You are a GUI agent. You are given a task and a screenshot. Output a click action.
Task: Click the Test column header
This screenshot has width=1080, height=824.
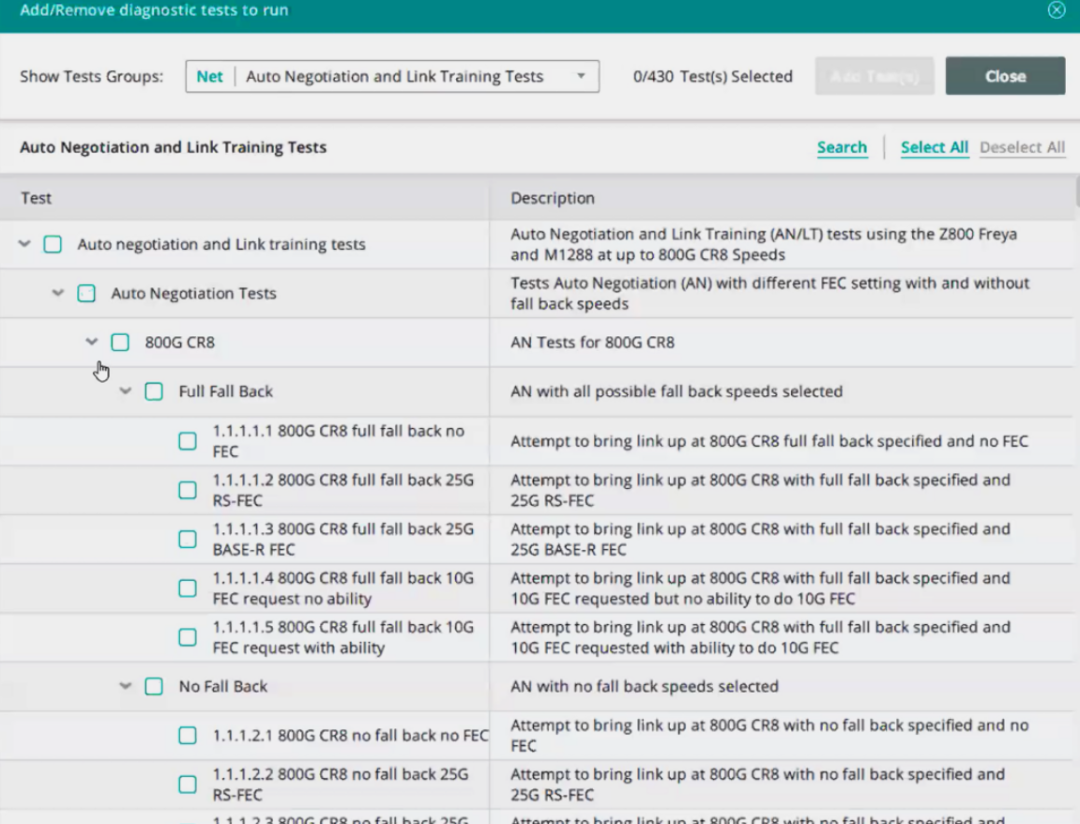tap(36, 198)
